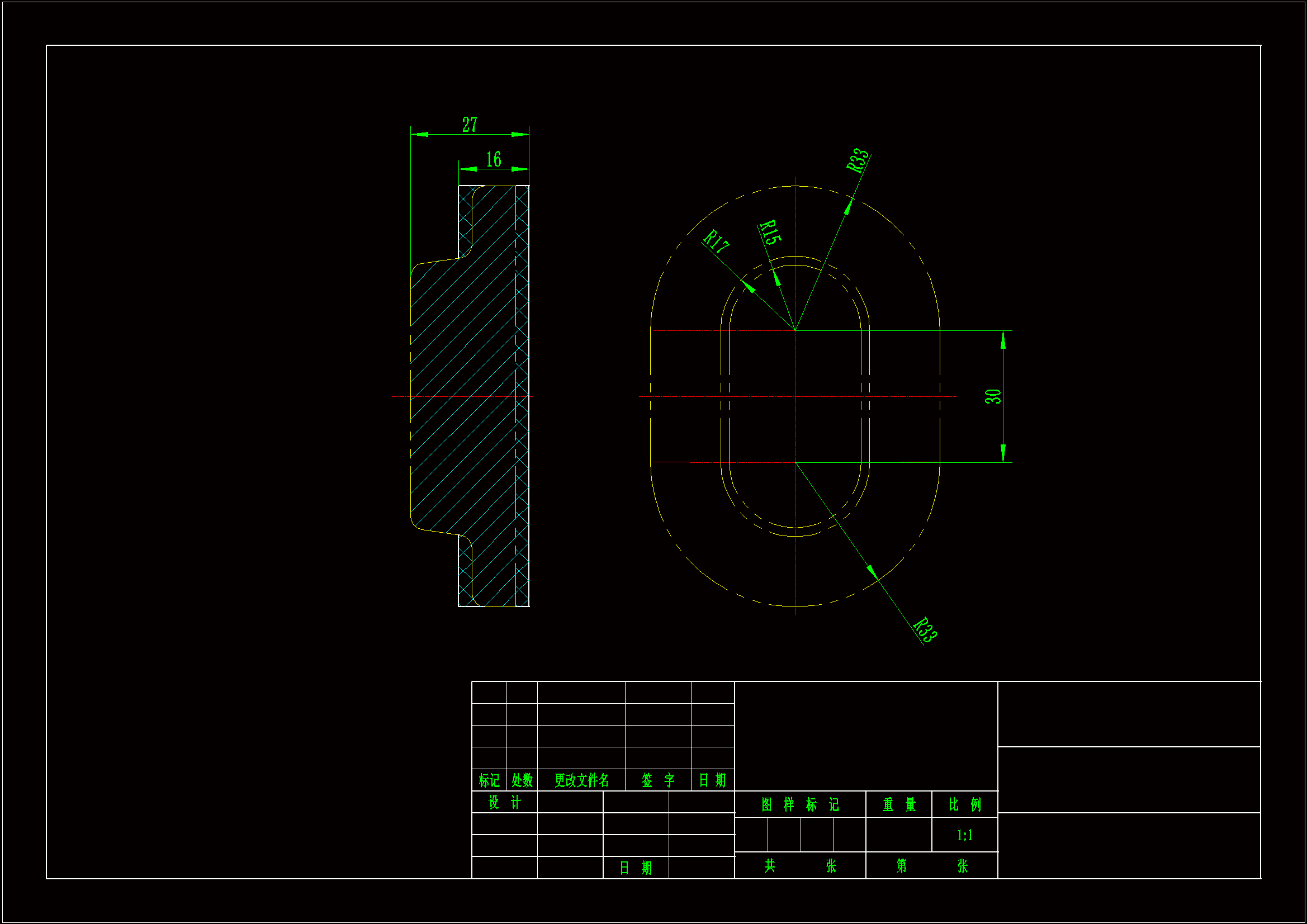The image size is (1307, 924).
Task: Click the upper R33 radius label
Action: (858, 160)
